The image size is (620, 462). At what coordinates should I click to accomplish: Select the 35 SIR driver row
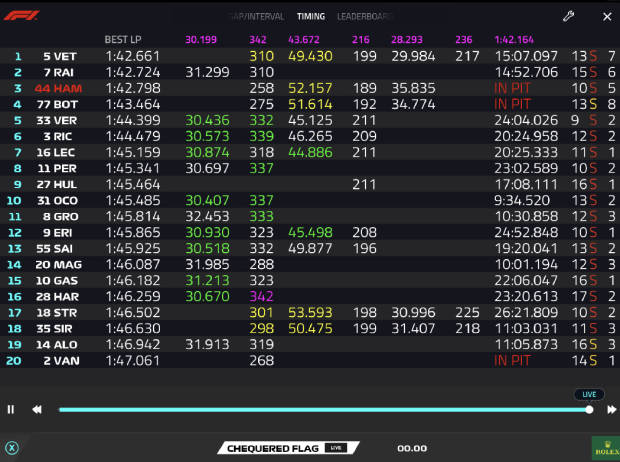pos(310,329)
